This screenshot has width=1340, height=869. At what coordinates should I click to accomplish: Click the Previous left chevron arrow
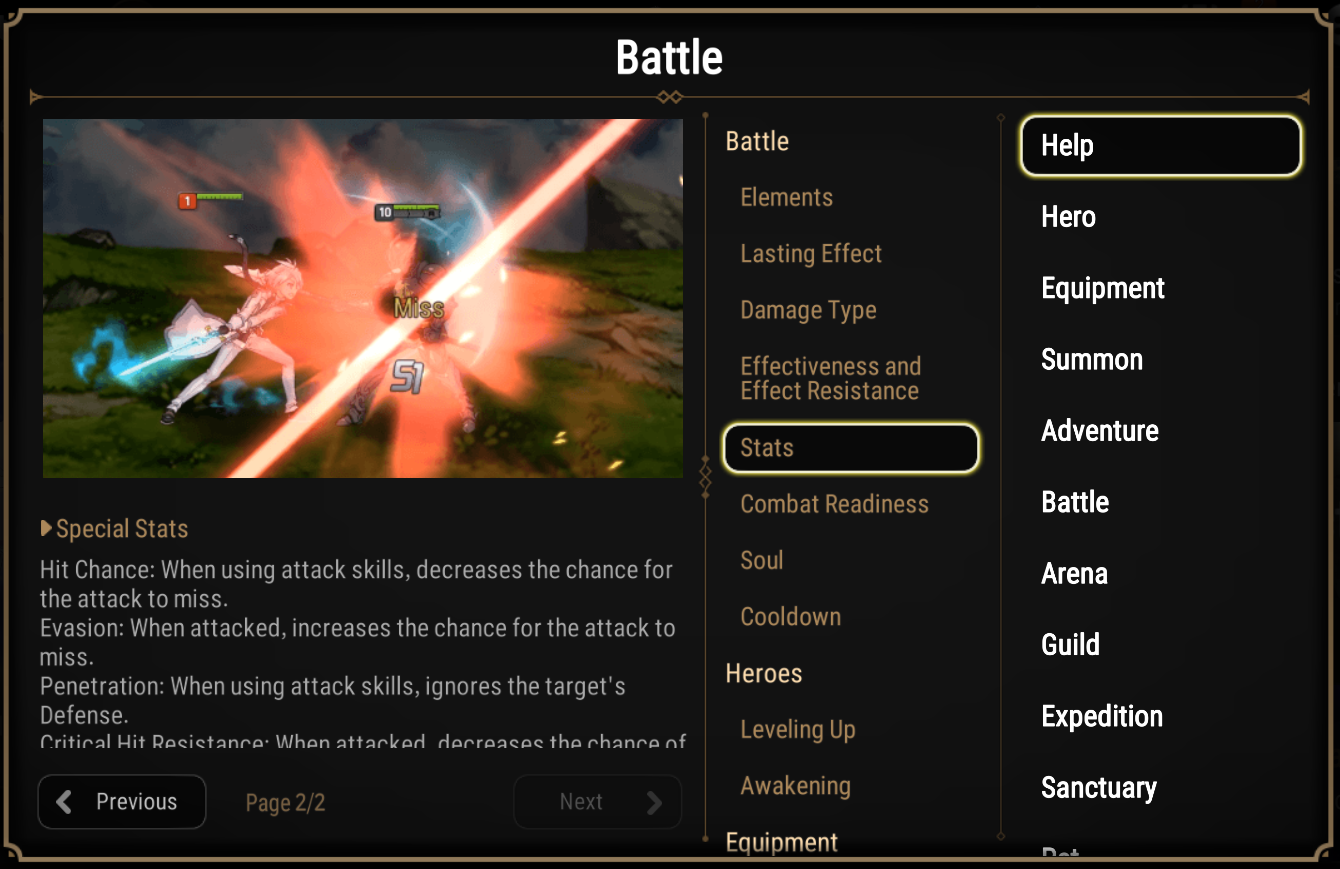(65, 802)
